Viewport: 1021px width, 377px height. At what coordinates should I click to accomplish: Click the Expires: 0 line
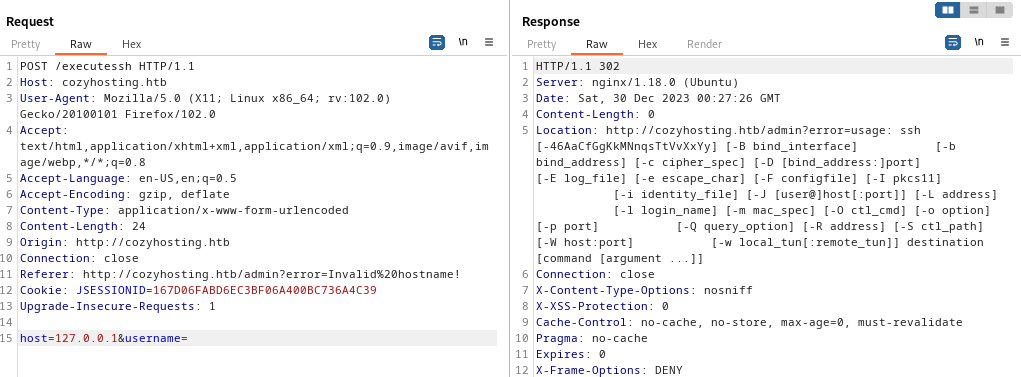pos(571,354)
